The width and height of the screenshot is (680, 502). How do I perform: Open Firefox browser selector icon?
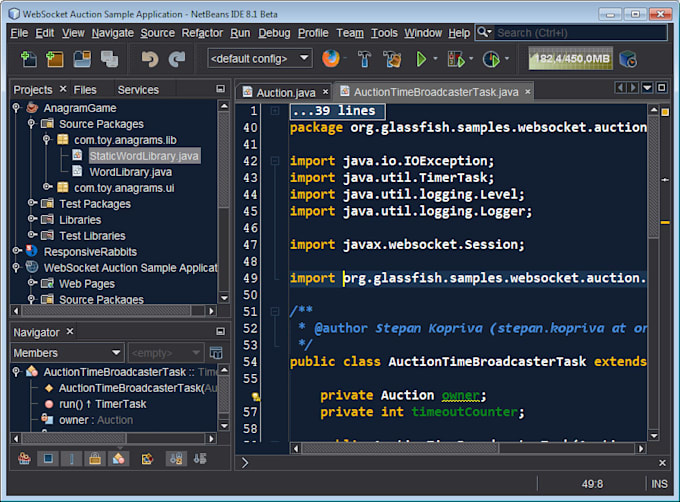point(330,59)
